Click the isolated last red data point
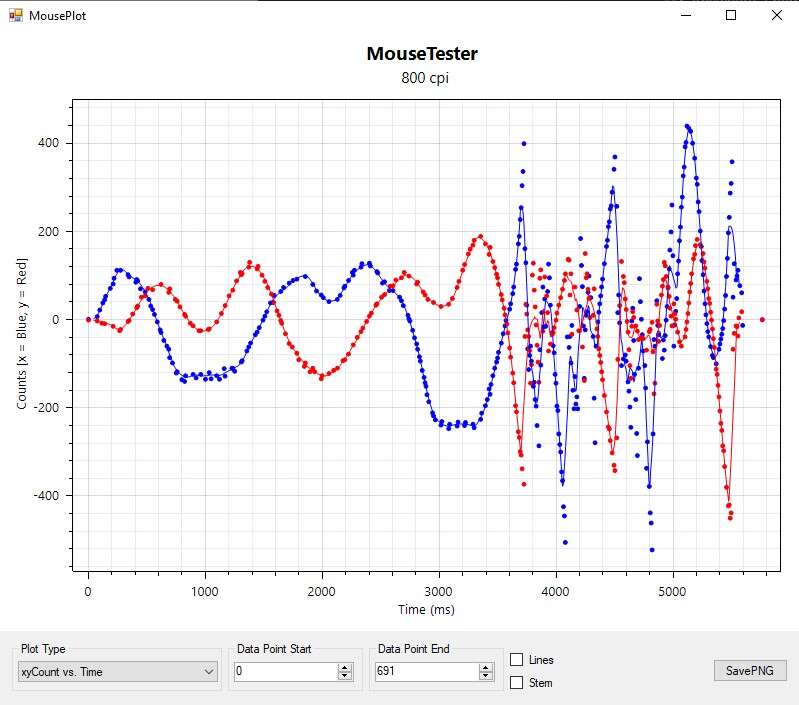Screen dimensions: 799x705 point(762,320)
